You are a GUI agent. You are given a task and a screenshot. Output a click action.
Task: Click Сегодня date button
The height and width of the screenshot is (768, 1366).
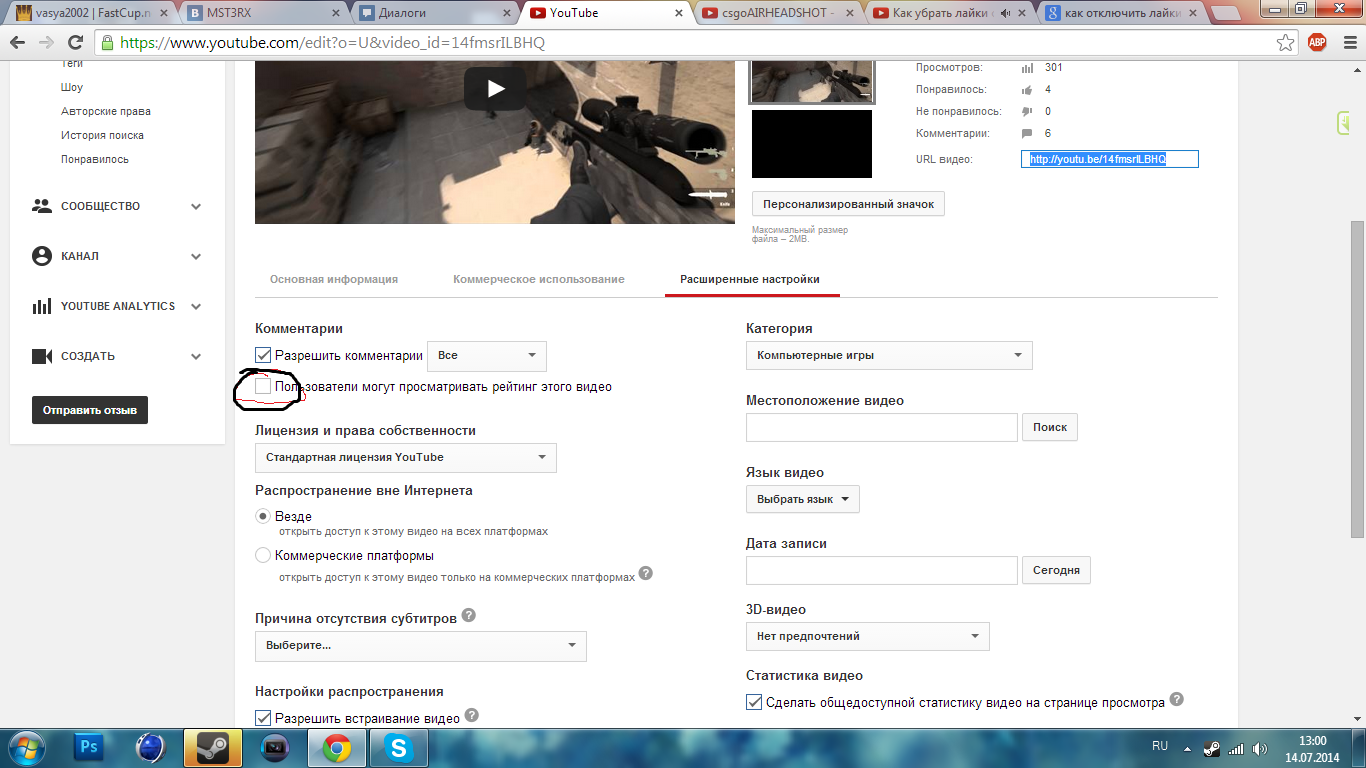[1056, 570]
